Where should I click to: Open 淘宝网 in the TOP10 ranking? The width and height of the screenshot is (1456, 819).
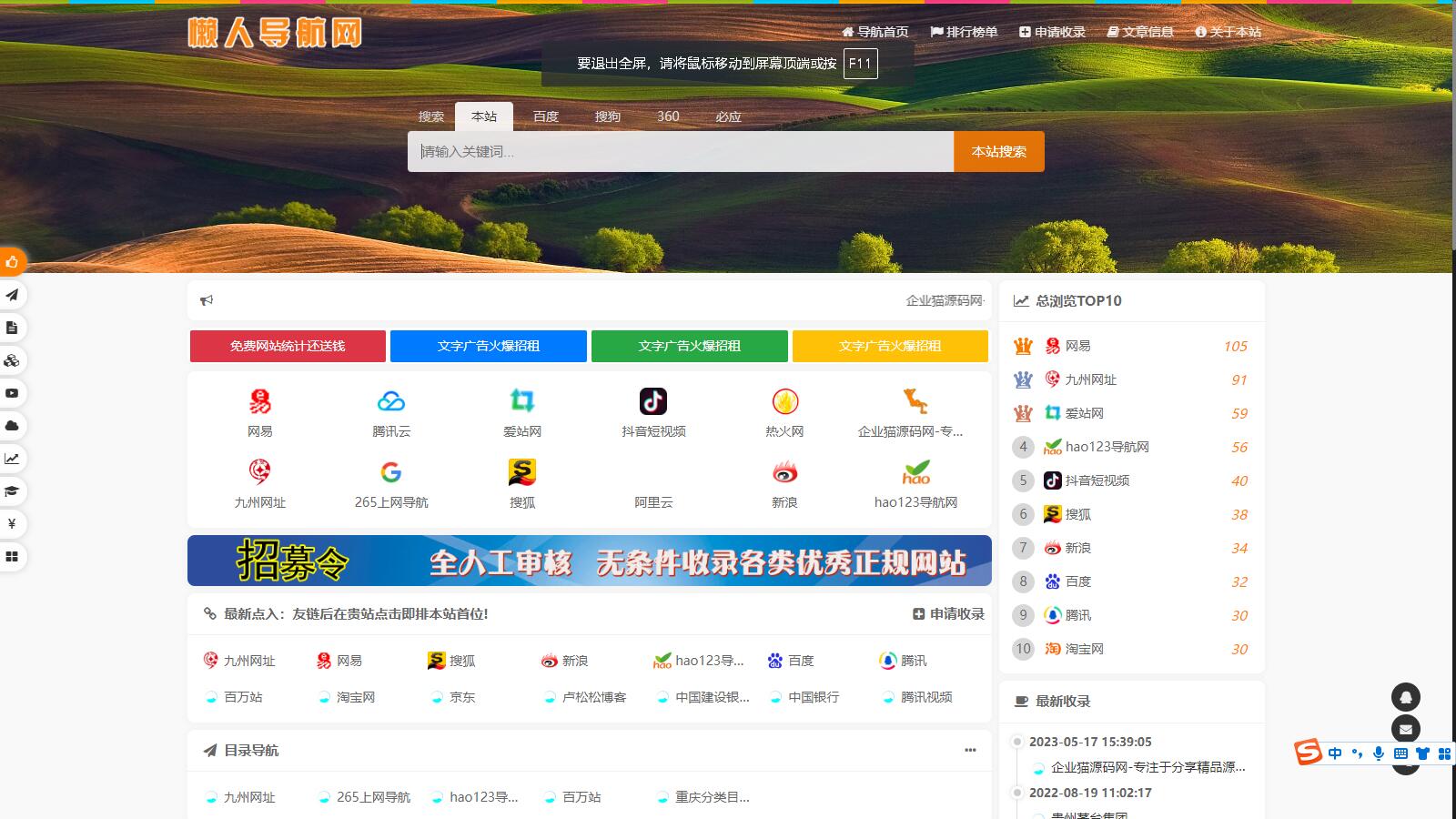click(1085, 649)
